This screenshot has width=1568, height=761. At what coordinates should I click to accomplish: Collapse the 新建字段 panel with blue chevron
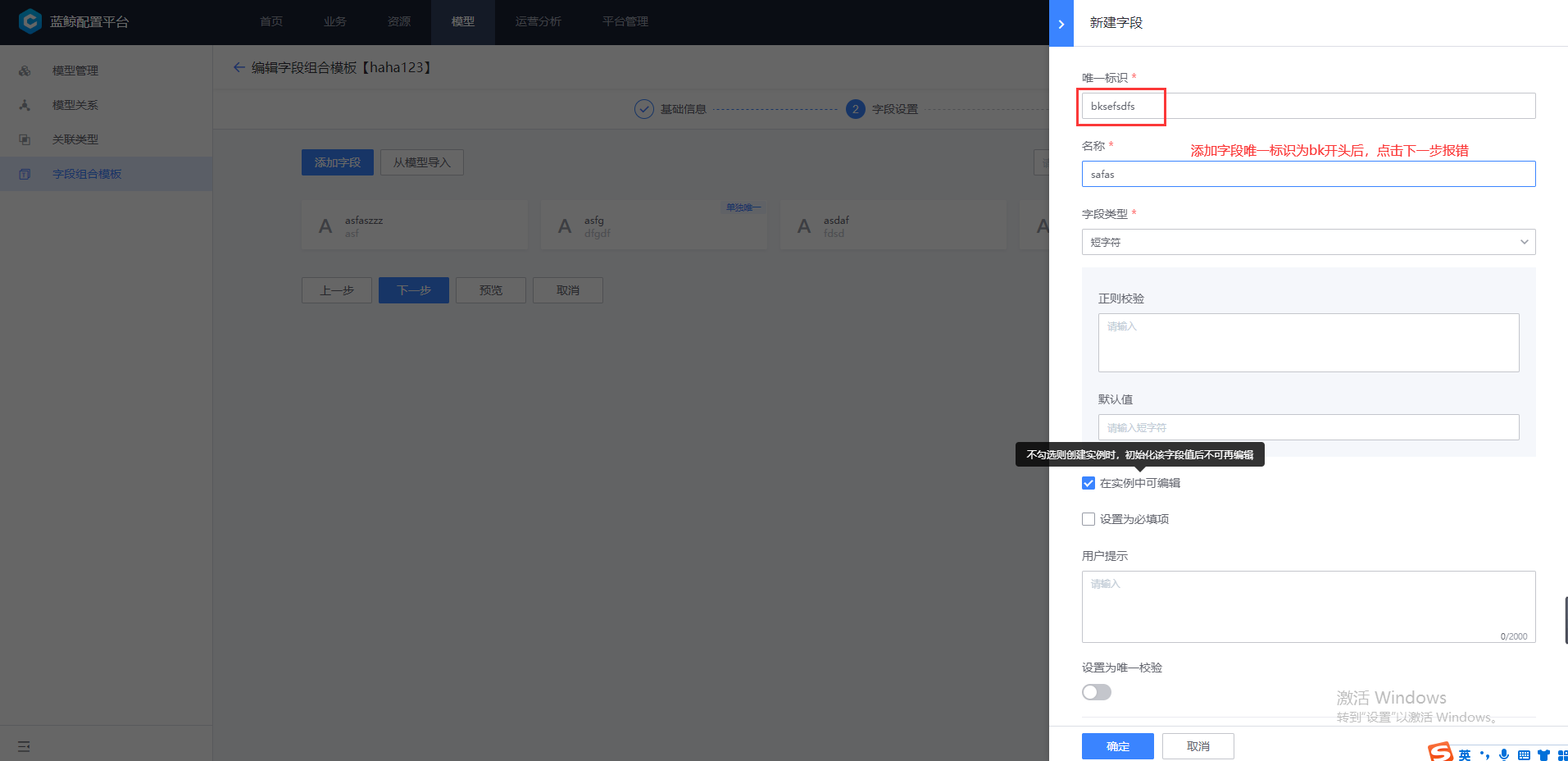(1061, 23)
